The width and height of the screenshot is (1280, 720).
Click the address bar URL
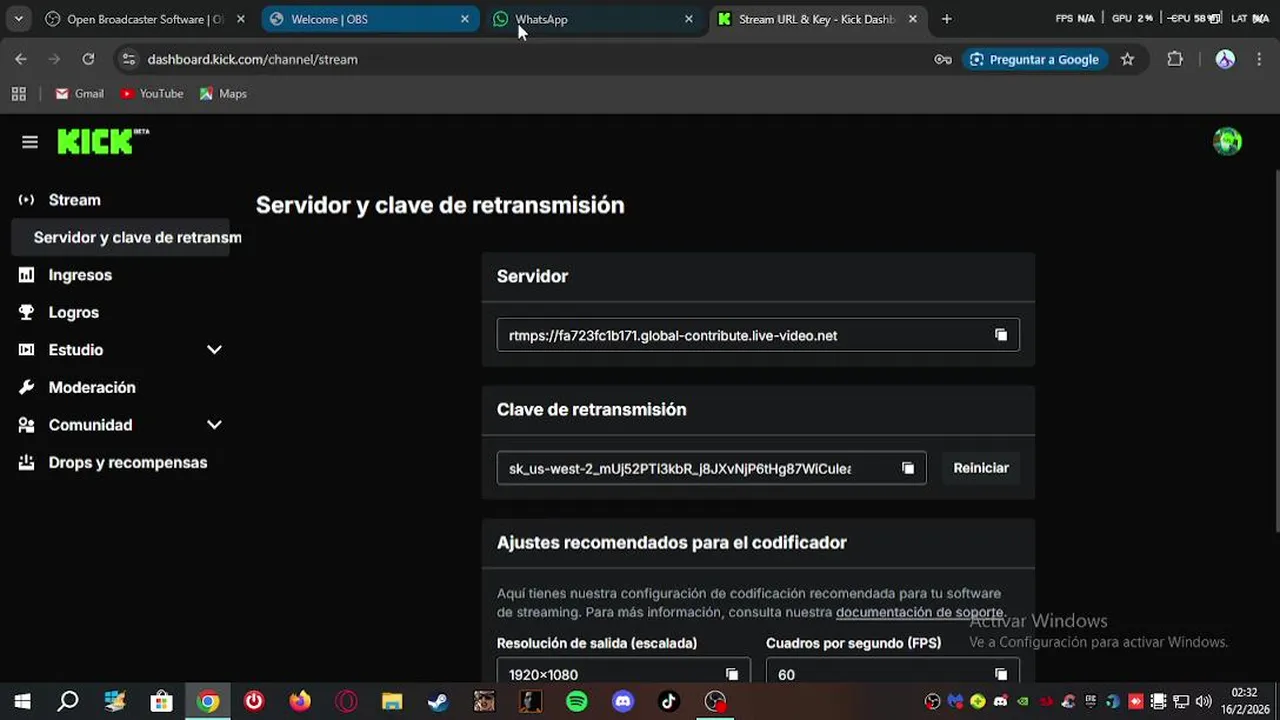coord(252,59)
